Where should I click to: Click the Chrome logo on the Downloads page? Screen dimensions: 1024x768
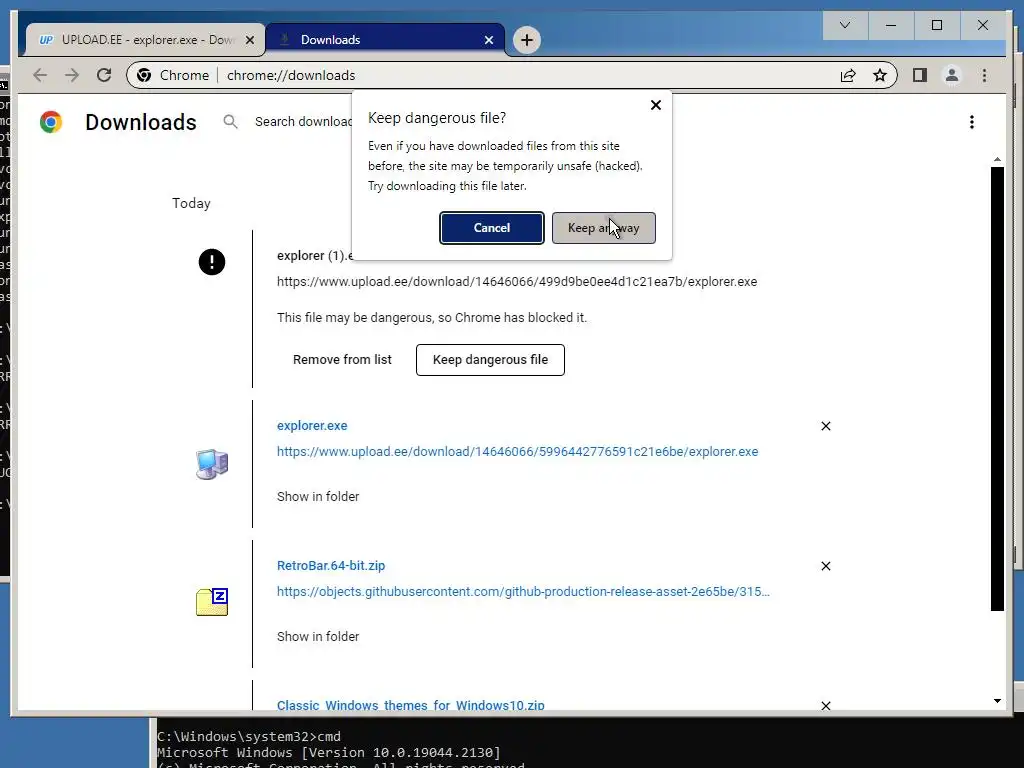(50, 122)
